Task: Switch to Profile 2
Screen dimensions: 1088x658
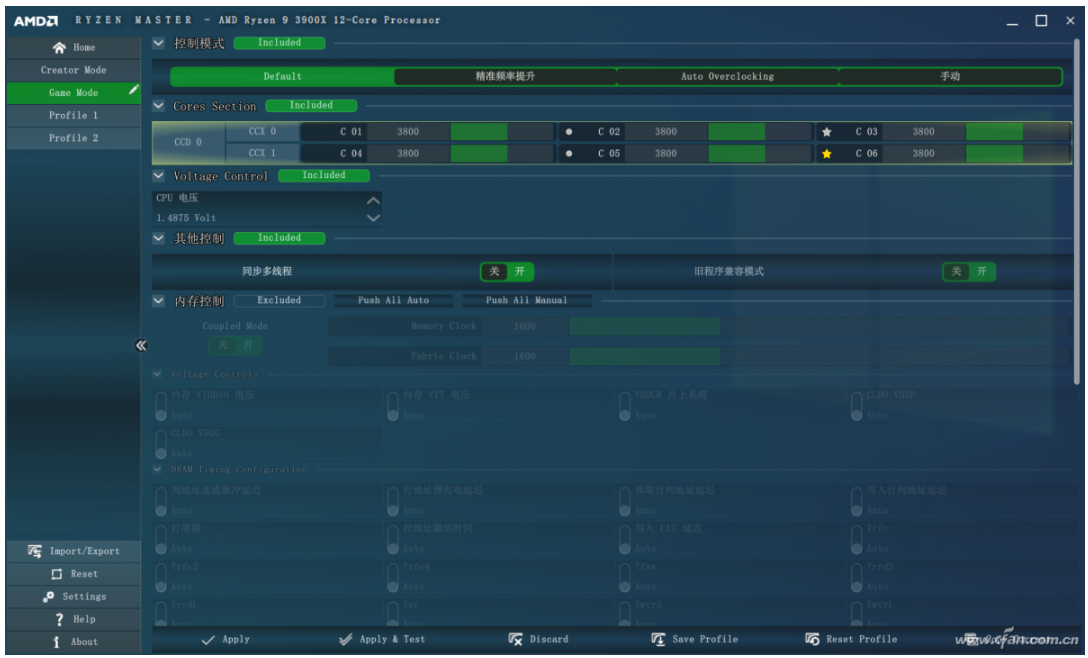Action: click(74, 138)
